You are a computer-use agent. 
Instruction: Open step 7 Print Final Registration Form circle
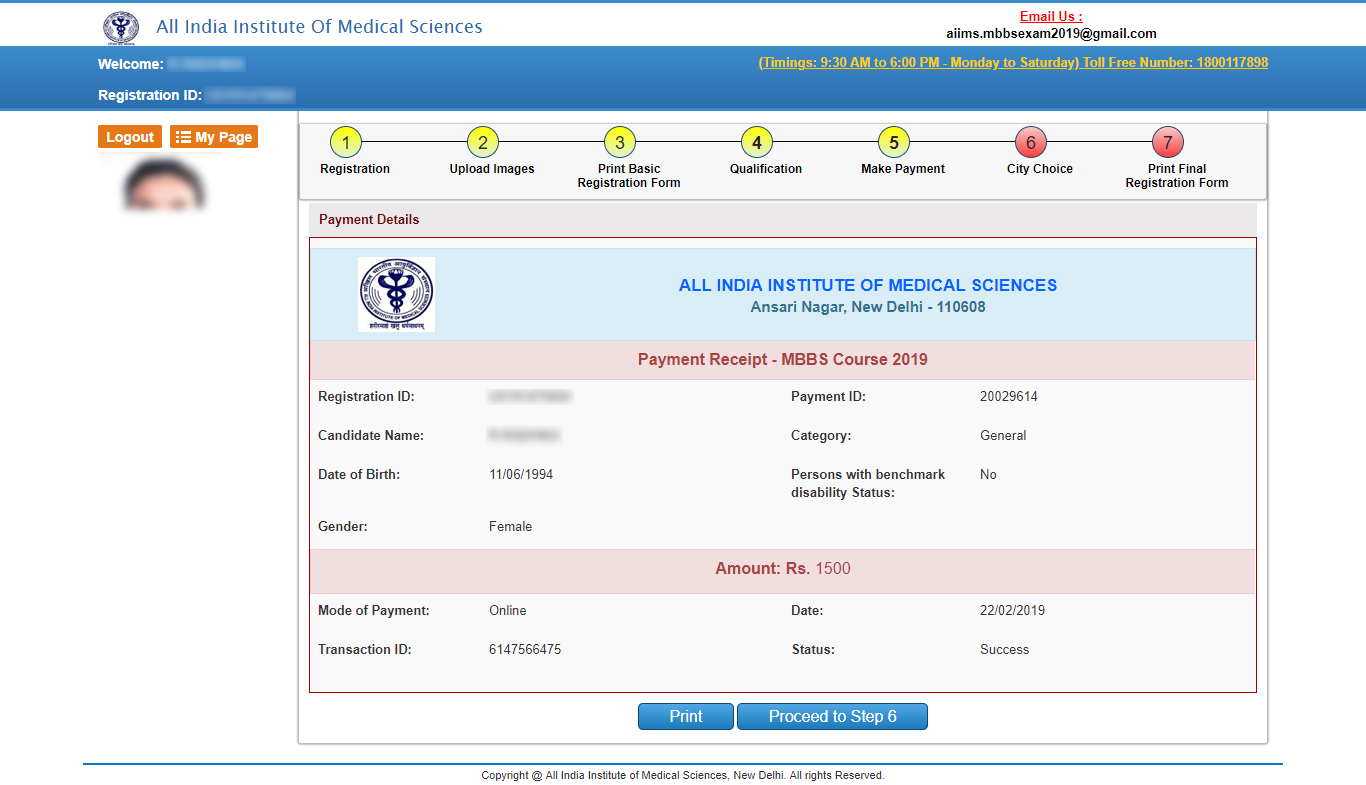pos(1168,143)
